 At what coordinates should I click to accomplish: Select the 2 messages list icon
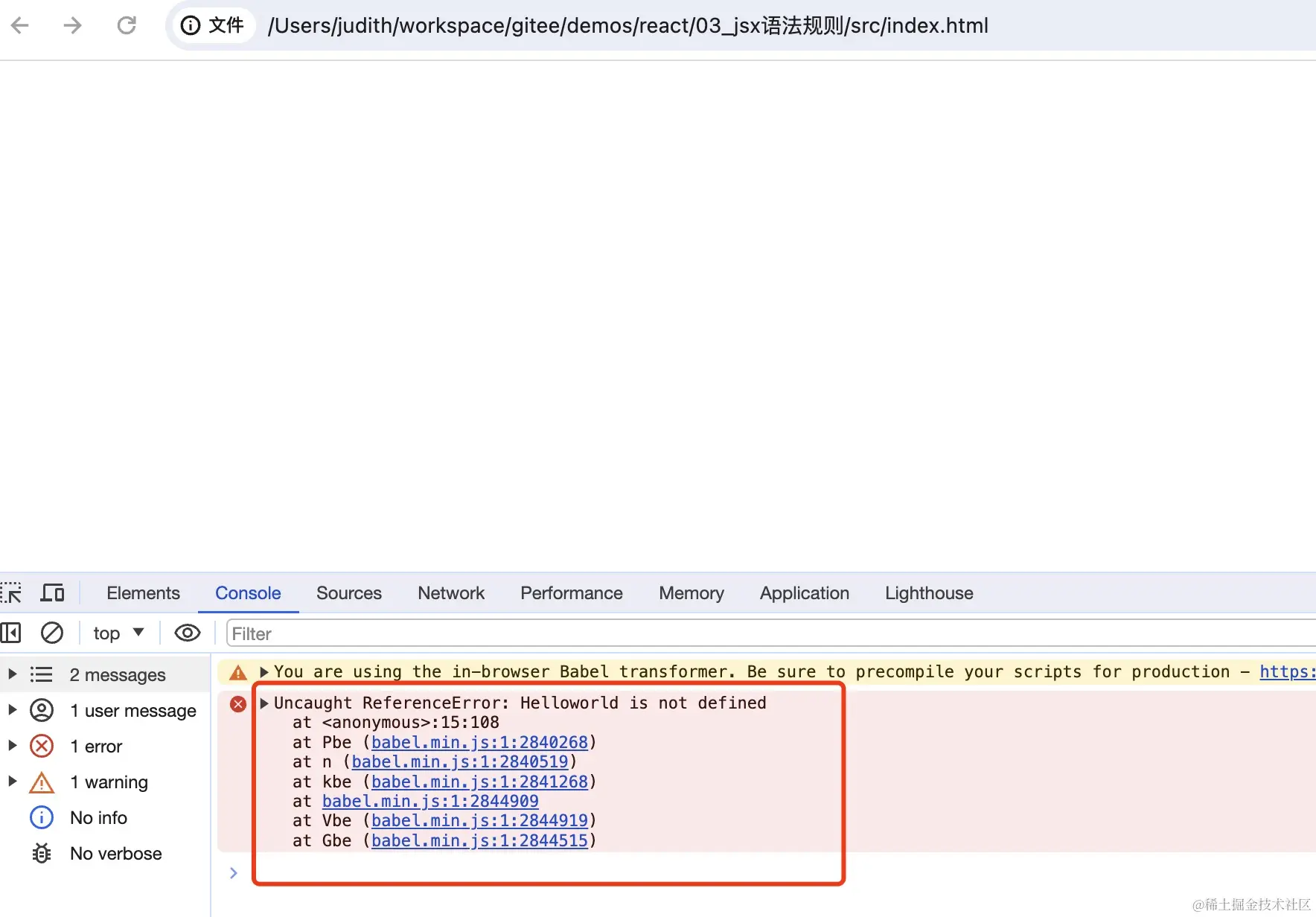click(41, 674)
